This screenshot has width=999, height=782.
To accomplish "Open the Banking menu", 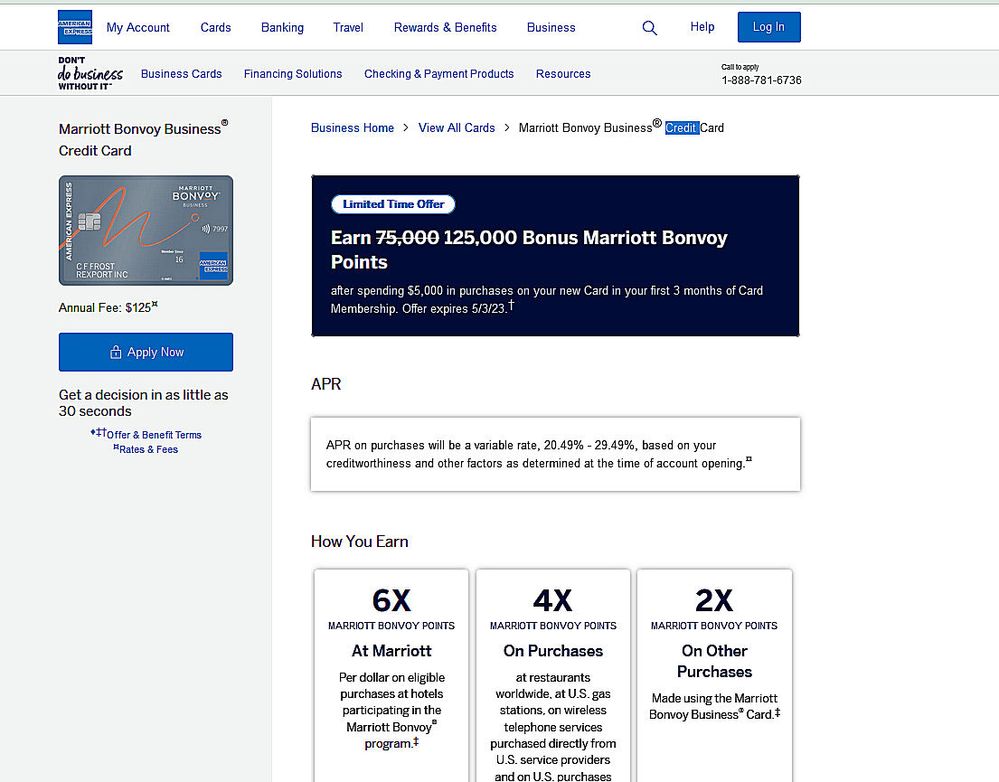I will (x=282, y=27).
